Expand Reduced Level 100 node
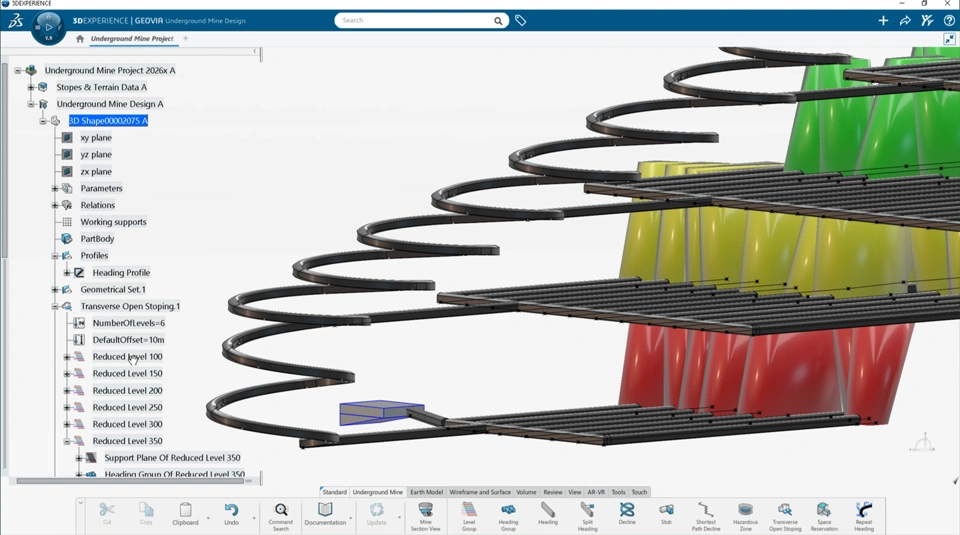Image resolution: width=960 pixels, height=535 pixels. (x=67, y=357)
